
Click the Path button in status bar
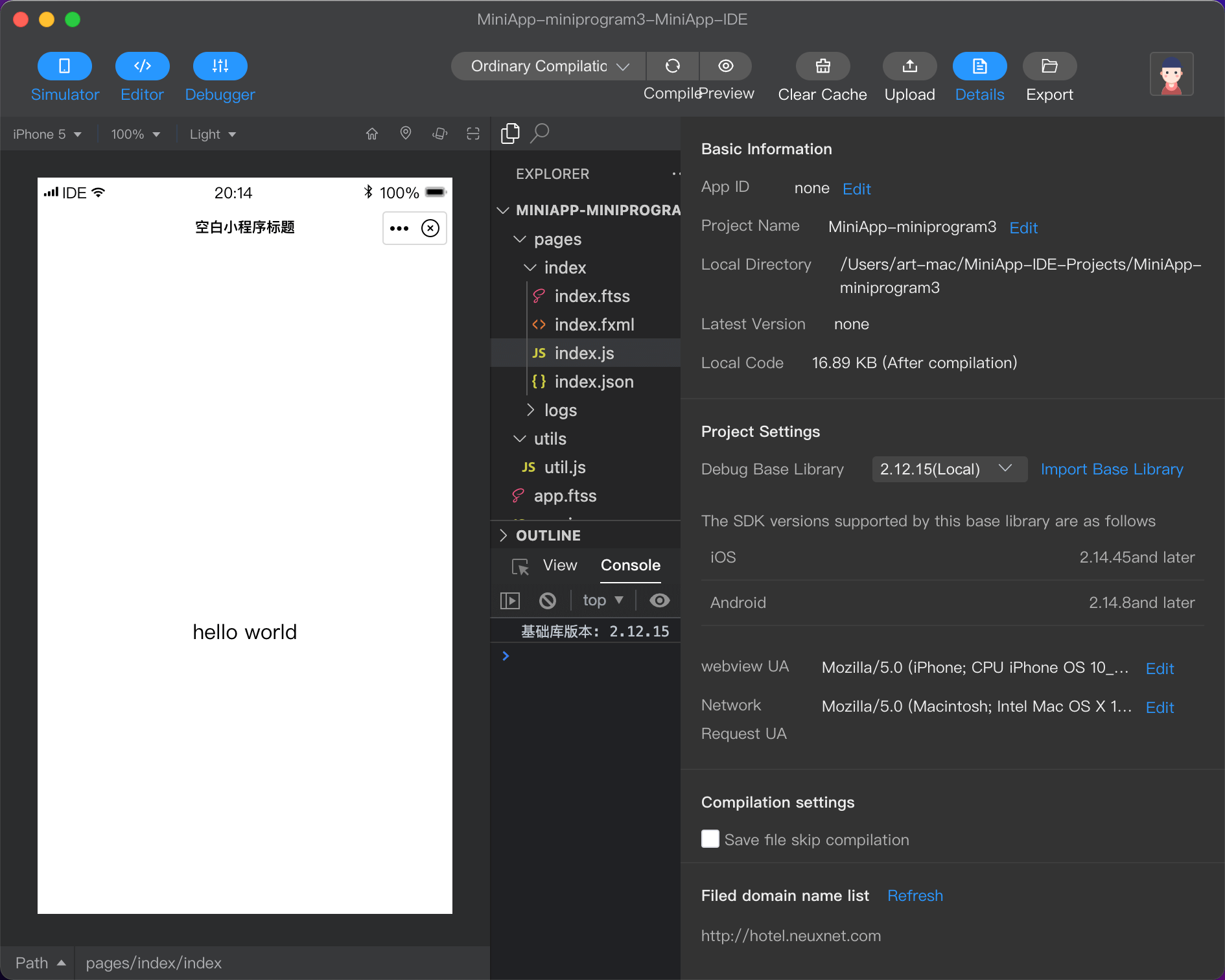[x=40, y=963]
